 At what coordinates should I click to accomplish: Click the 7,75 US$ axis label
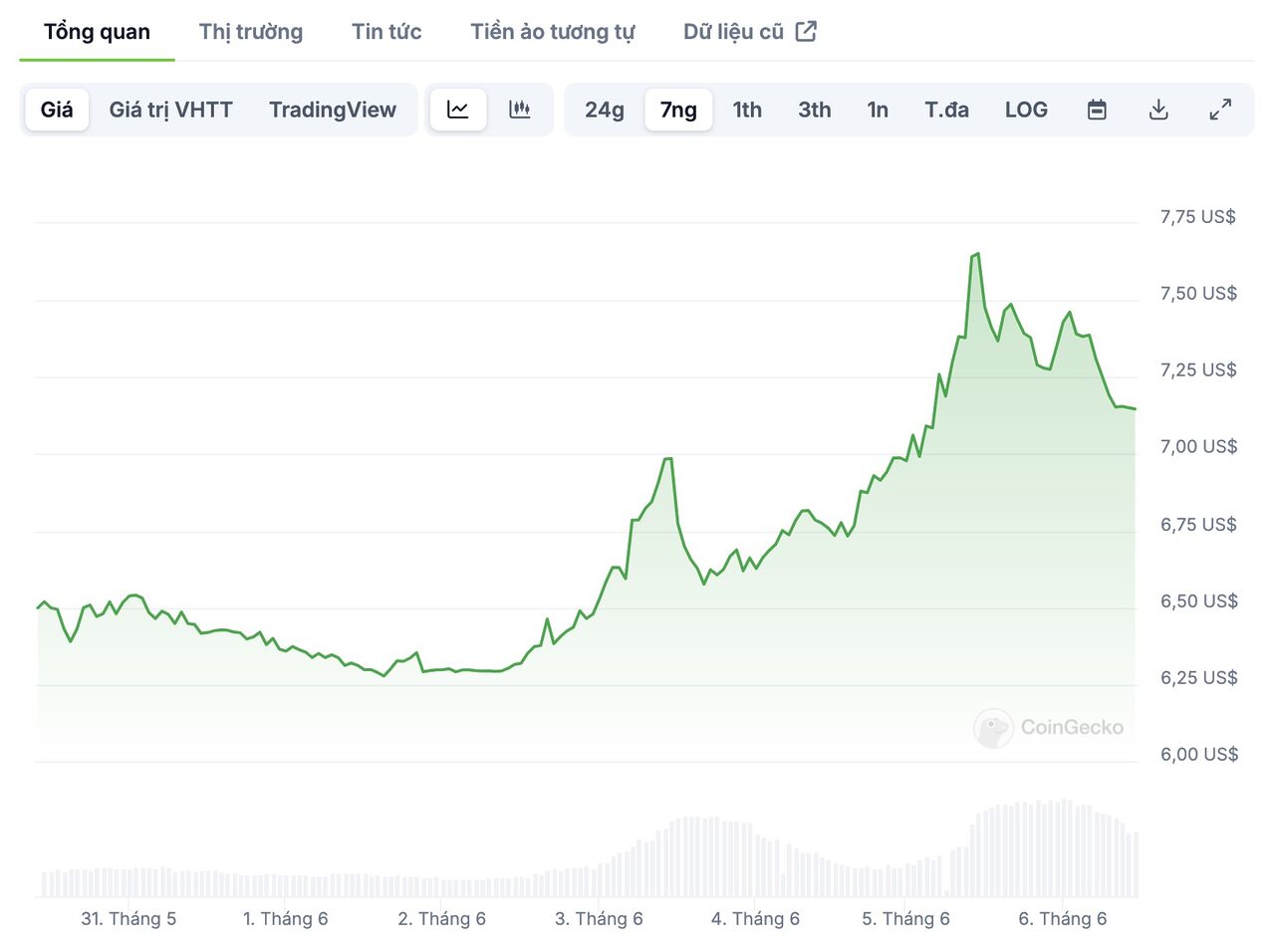click(1198, 217)
